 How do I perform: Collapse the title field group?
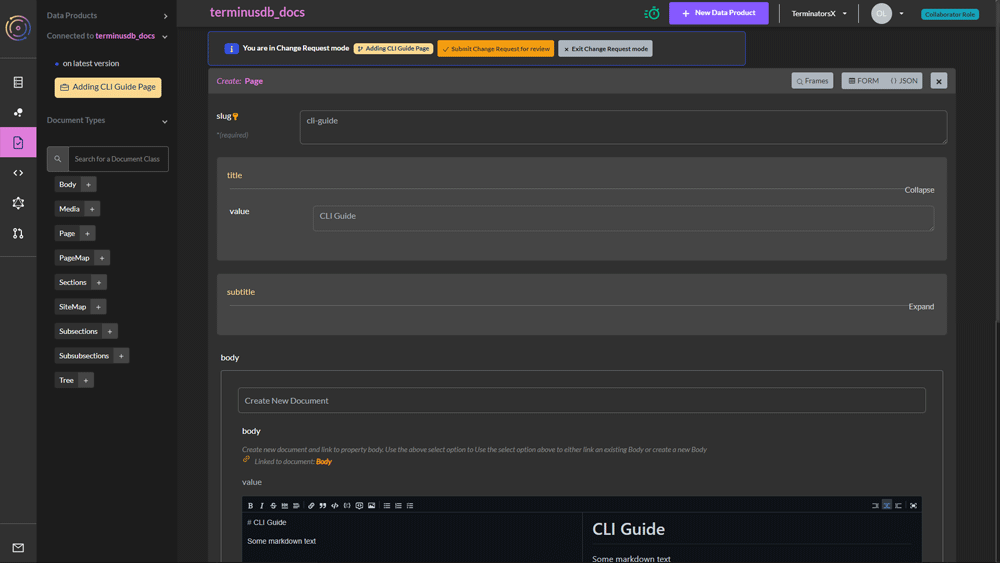click(919, 190)
